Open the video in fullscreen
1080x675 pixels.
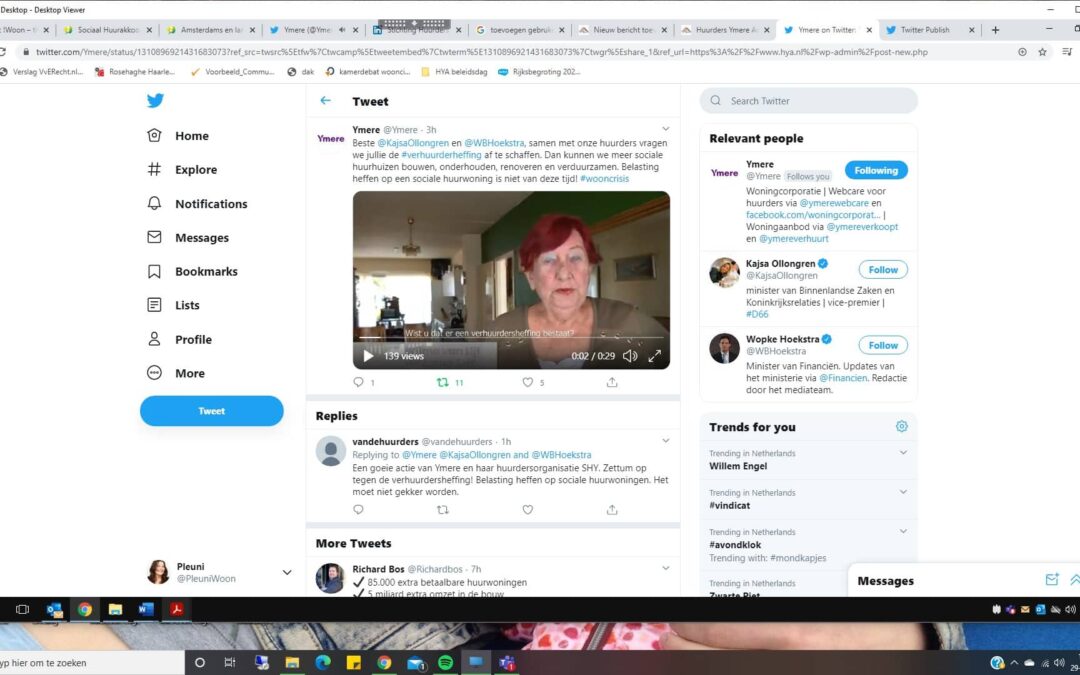654,356
